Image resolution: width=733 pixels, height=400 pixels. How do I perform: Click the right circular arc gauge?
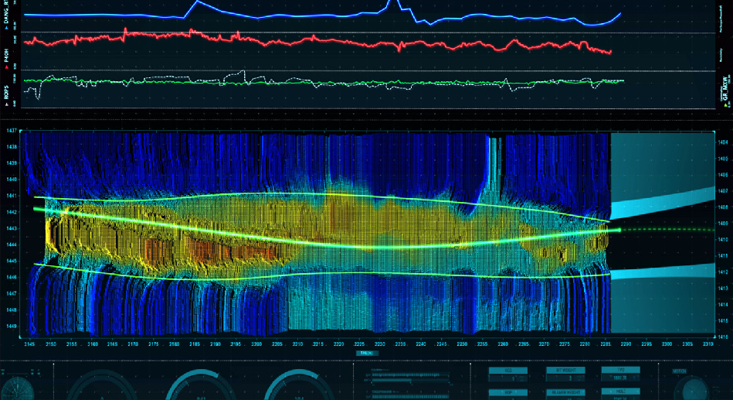point(299,386)
